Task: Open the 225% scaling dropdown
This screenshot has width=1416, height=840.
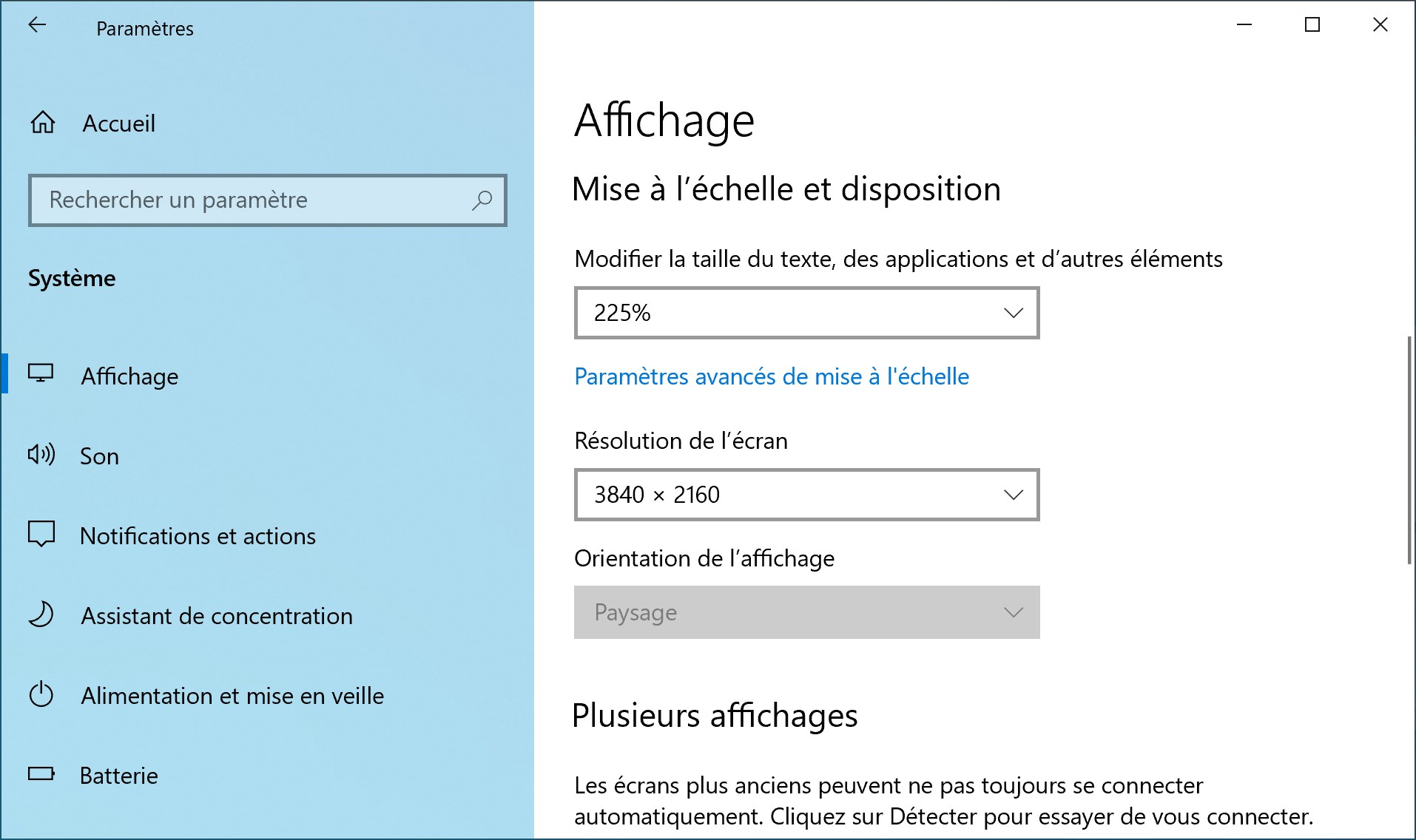Action: point(806,313)
